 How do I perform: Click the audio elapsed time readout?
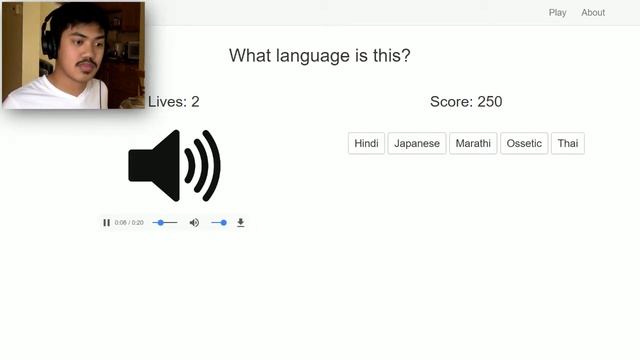coord(129,223)
